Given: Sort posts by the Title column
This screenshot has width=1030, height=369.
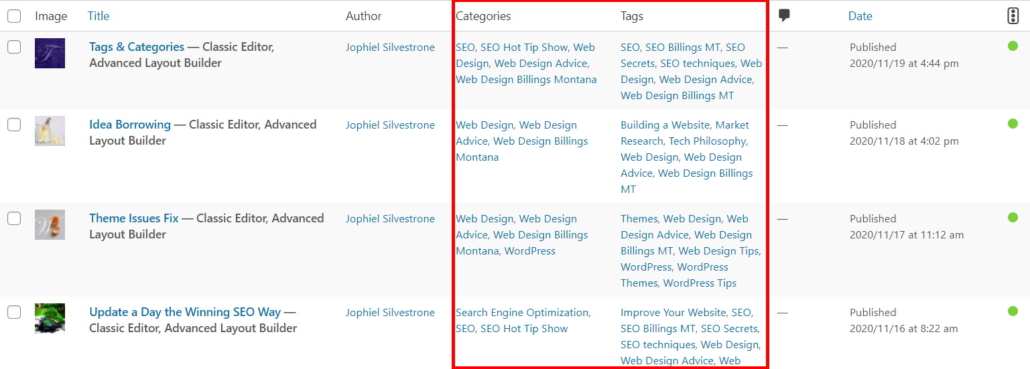Looking at the screenshot, I should (99, 16).
